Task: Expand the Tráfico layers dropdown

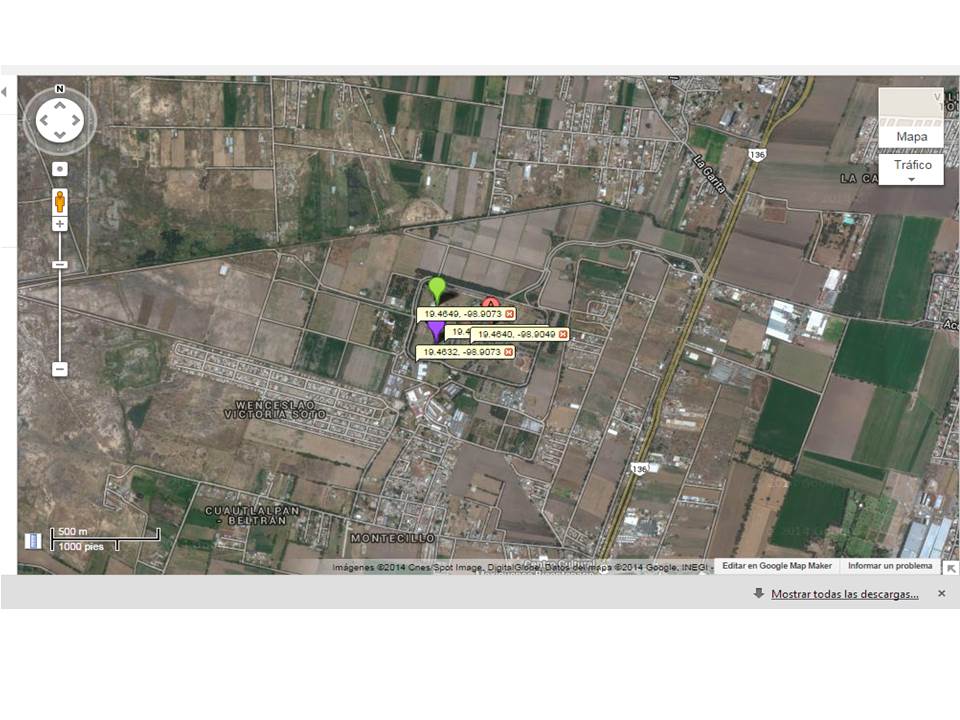Action: pyautogui.click(x=911, y=169)
